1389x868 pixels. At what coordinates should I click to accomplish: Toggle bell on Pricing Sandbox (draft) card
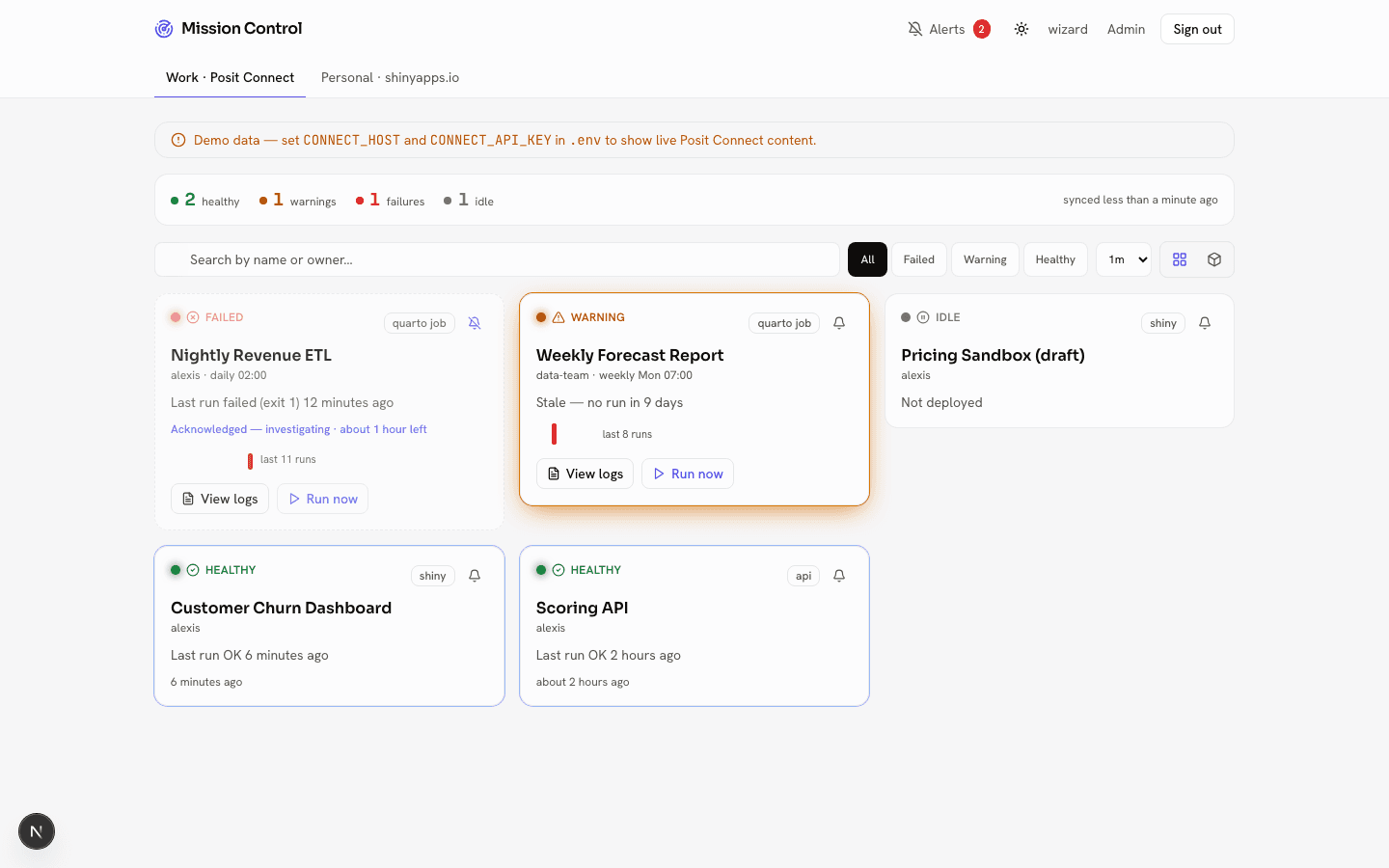(1205, 323)
